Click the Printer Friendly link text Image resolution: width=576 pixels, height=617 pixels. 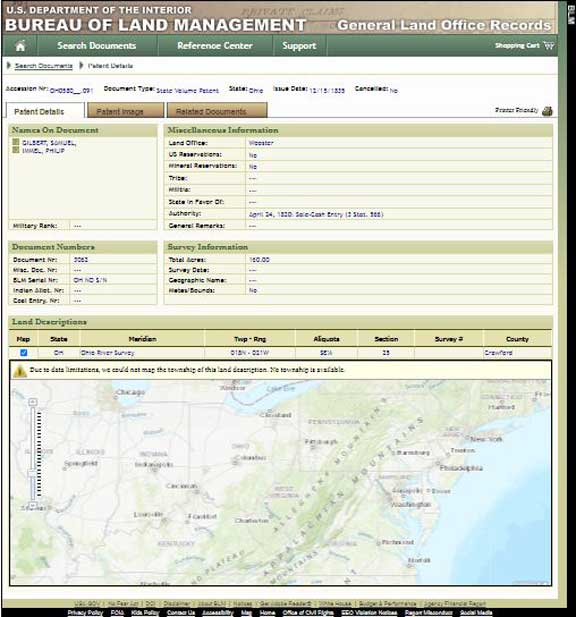[x=517, y=110]
